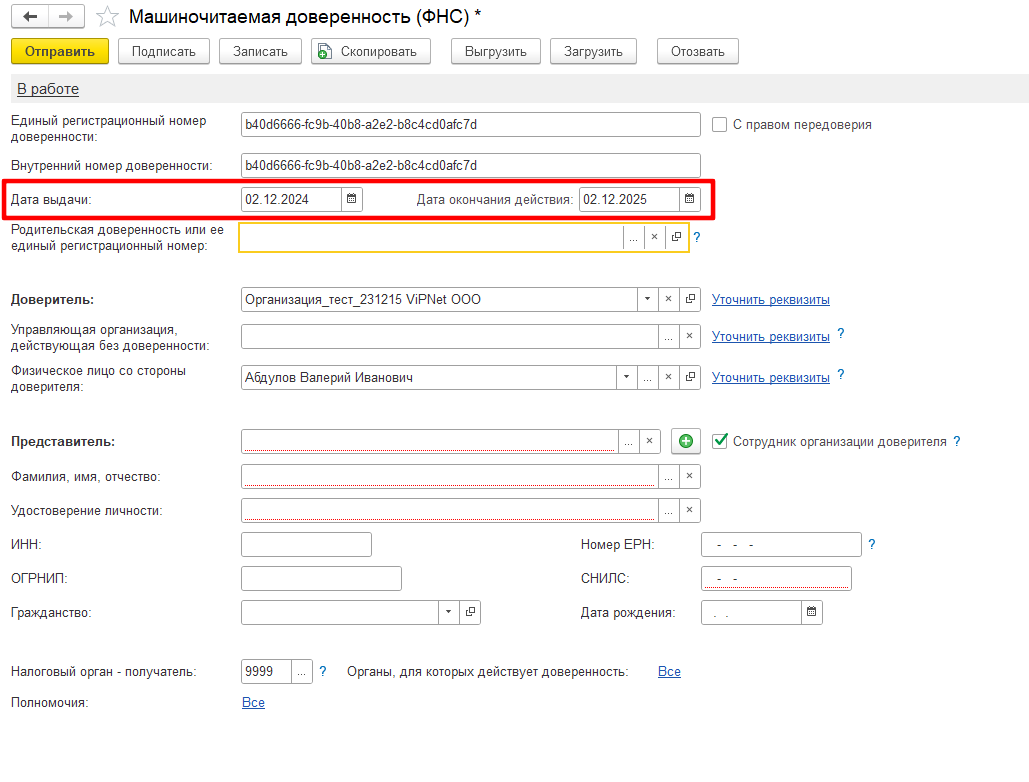Enable С правом передоверия checkbox
The height and width of the screenshot is (782, 1029).
719,125
